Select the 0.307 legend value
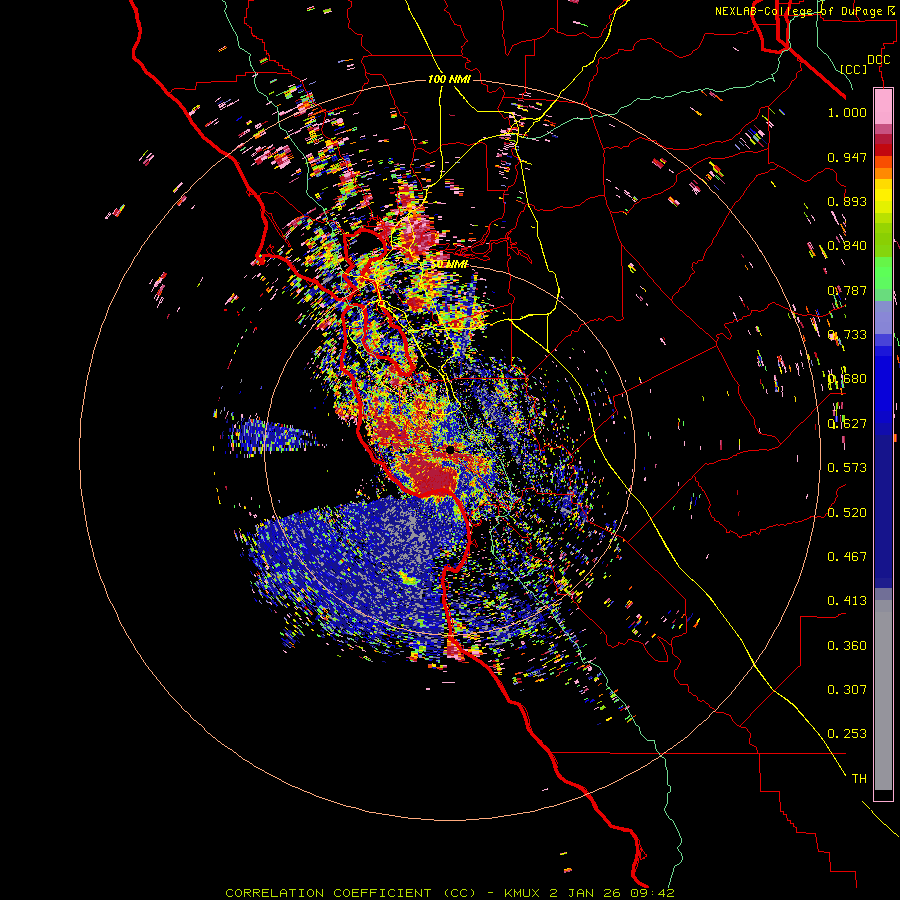This screenshot has width=900, height=900. point(847,690)
